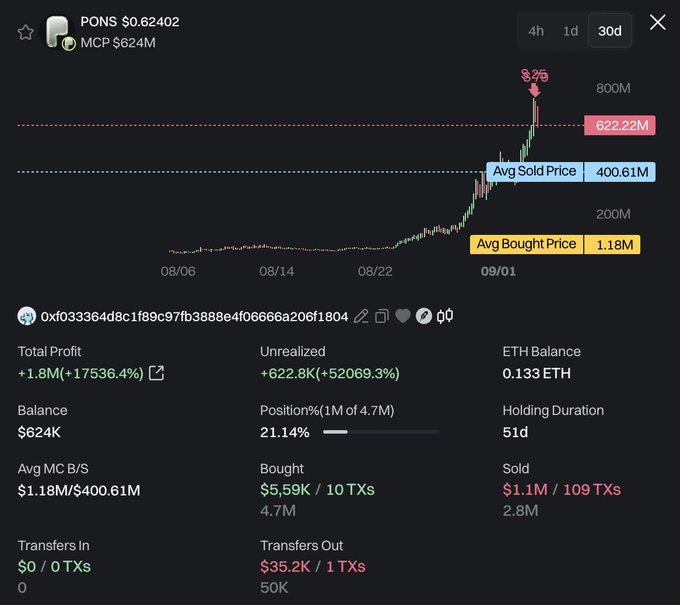Click the 09/01 date axis label
The image size is (680, 605).
[498, 271]
